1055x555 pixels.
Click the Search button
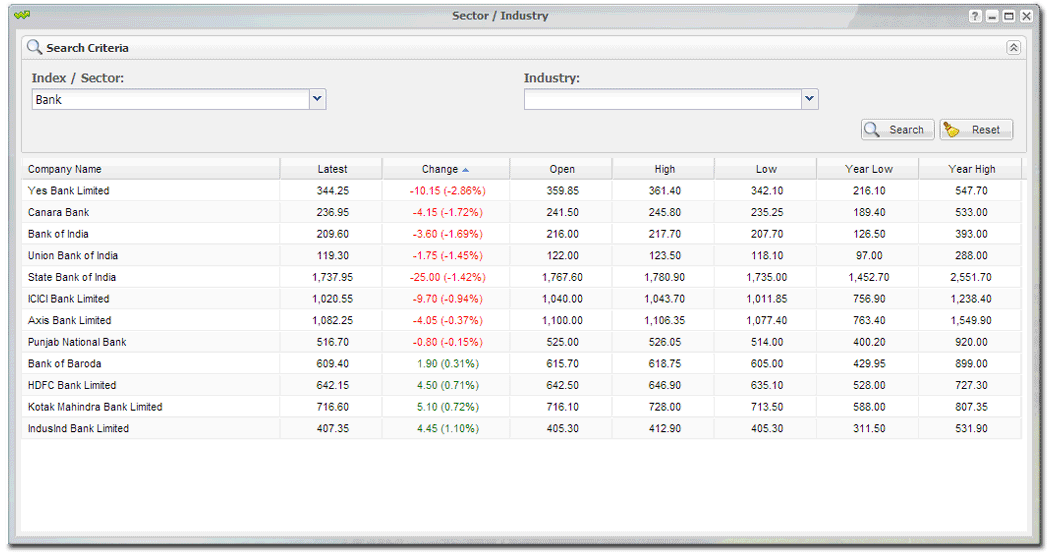tap(898, 130)
